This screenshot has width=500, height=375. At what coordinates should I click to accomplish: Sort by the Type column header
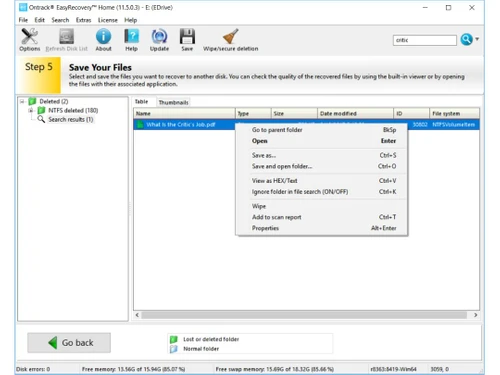click(253, 113)
